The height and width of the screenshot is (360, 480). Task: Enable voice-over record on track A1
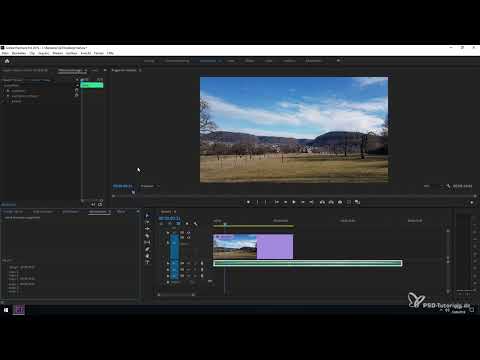click(x=202, y=263)
